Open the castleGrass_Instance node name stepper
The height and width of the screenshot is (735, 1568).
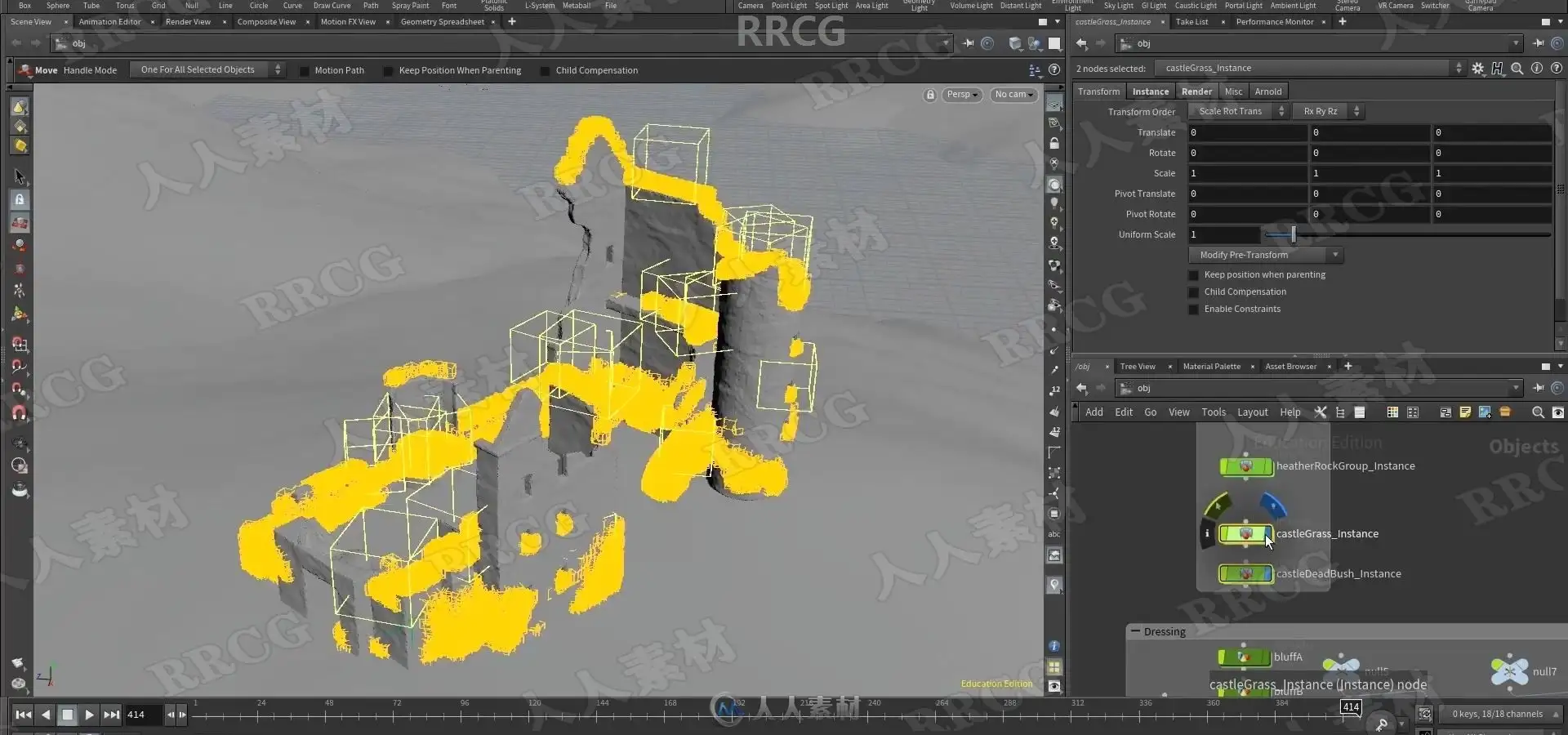tap(1459, 69)
